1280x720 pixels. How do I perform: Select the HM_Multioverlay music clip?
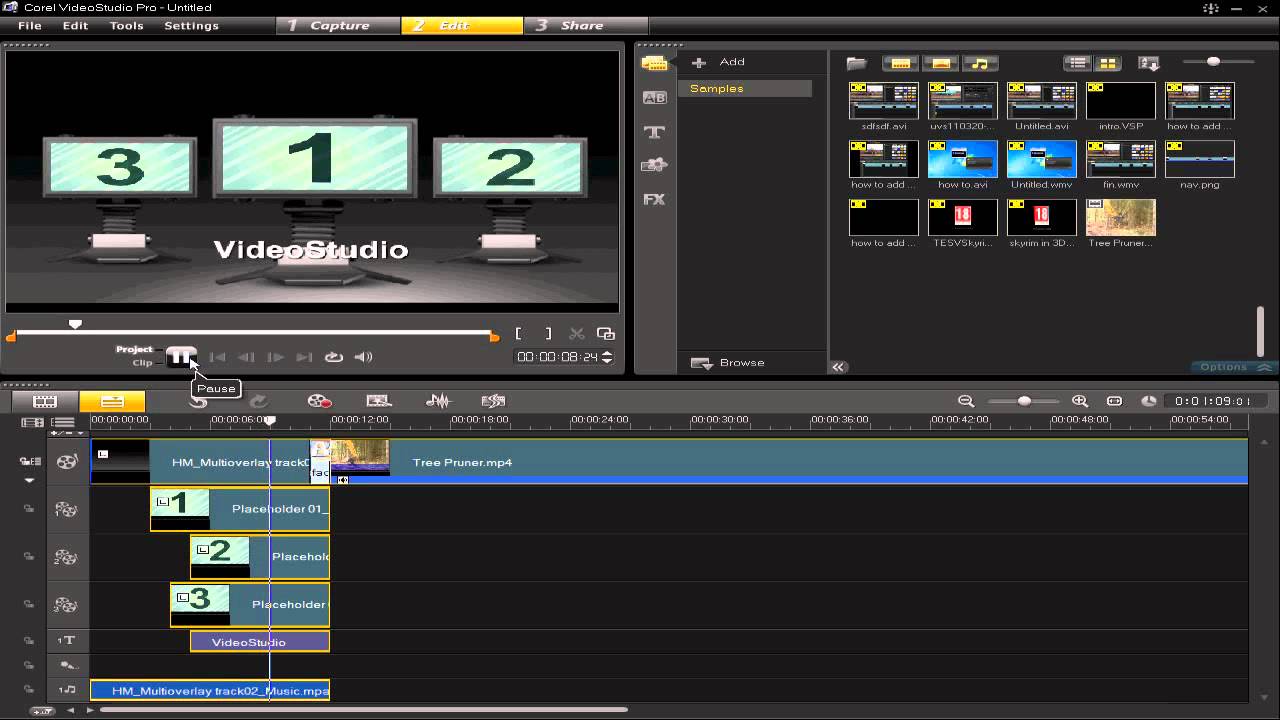coord(210,690)
